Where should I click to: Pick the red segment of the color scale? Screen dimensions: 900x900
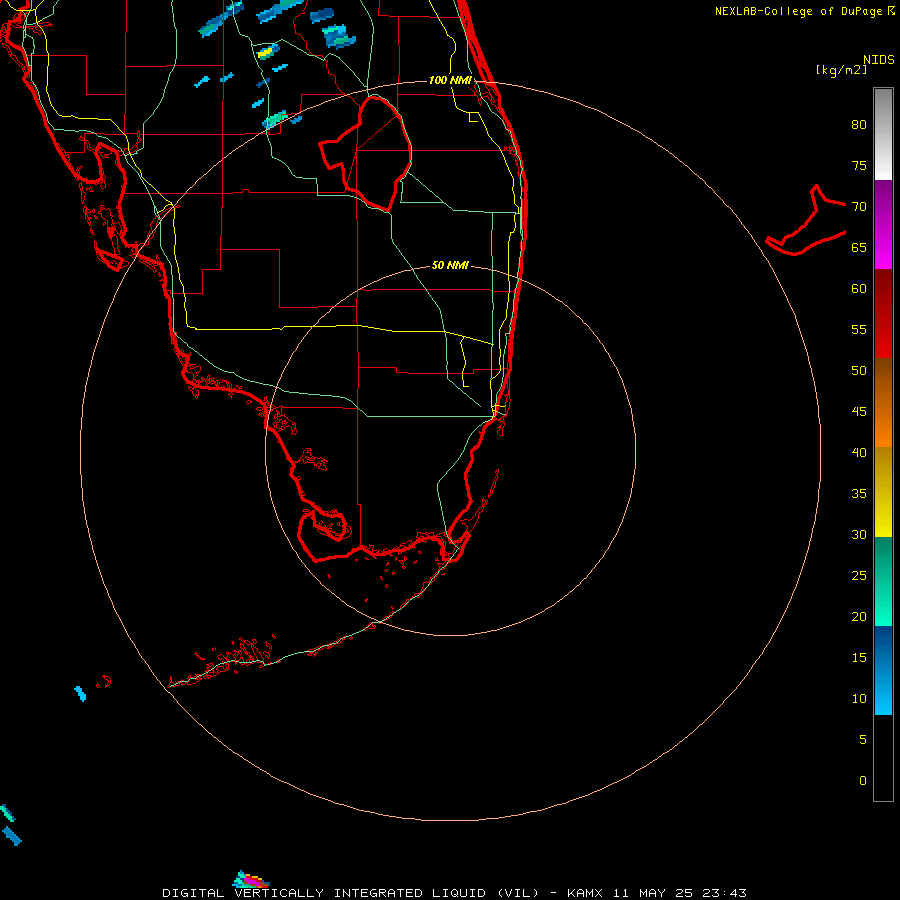coord(883,313)
